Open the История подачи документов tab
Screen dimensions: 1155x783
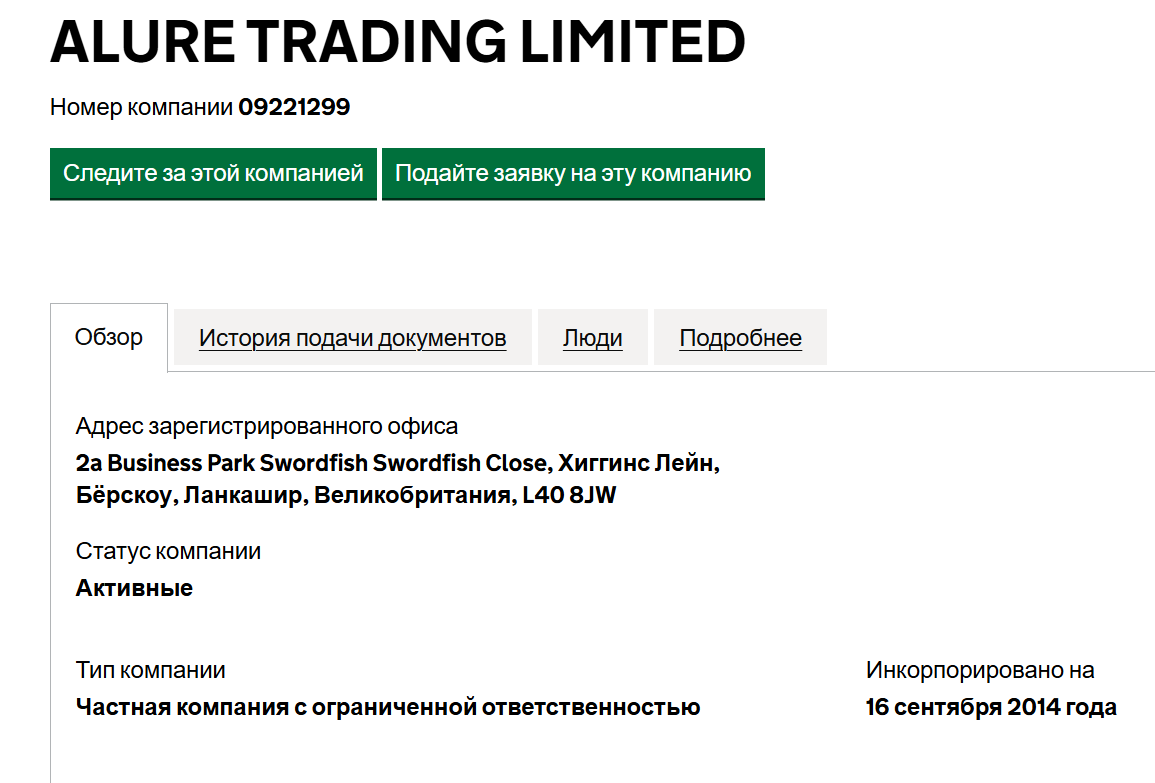pyautogui.click(x=352, y=338)
